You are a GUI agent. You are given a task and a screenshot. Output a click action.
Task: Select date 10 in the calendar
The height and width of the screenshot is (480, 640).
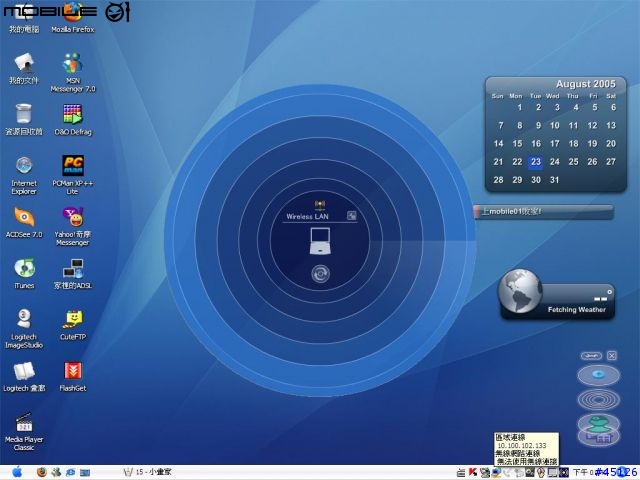(554, 126)
